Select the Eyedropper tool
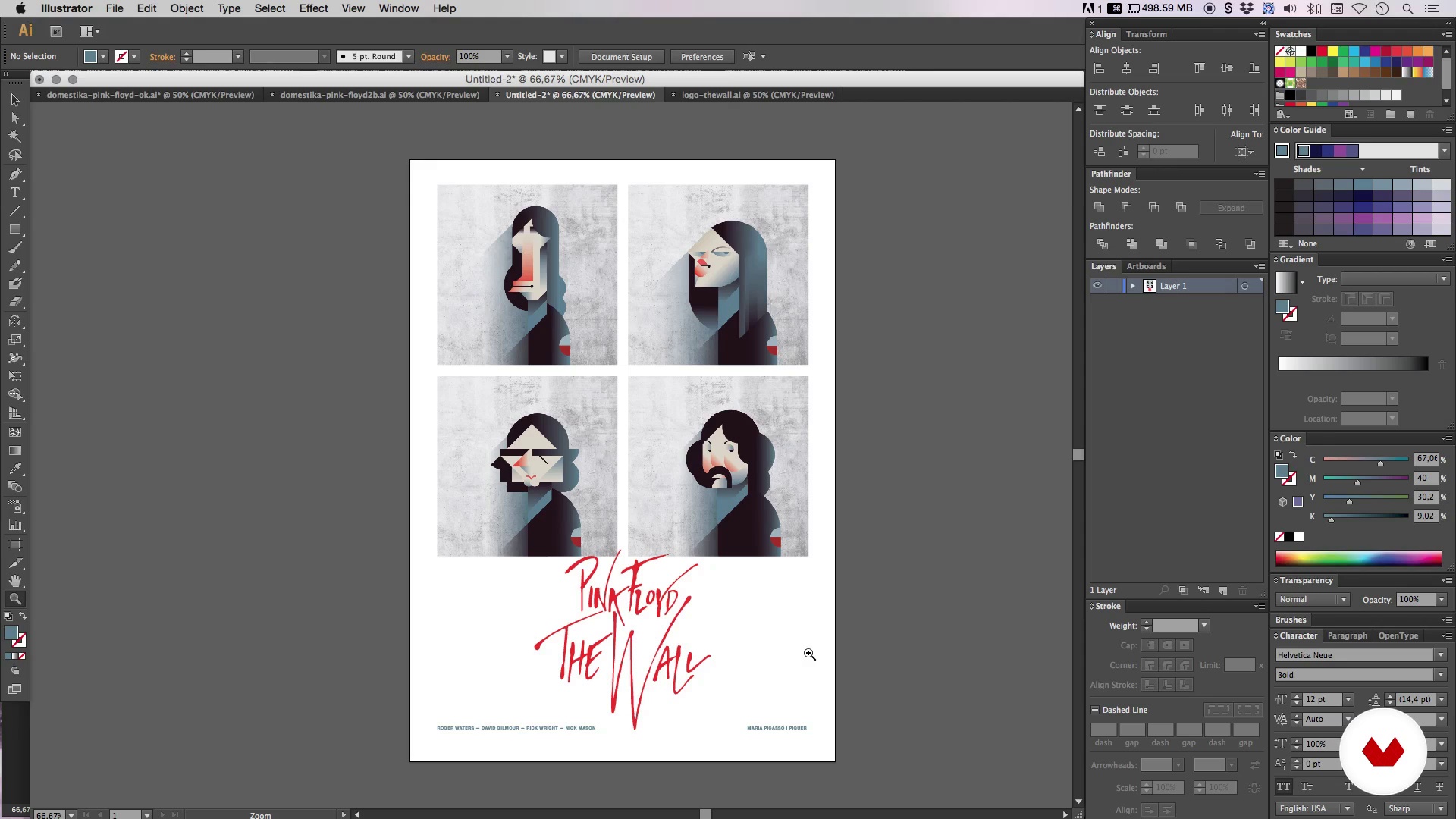Screen dimensions: 1456x819 coord(14,469)
